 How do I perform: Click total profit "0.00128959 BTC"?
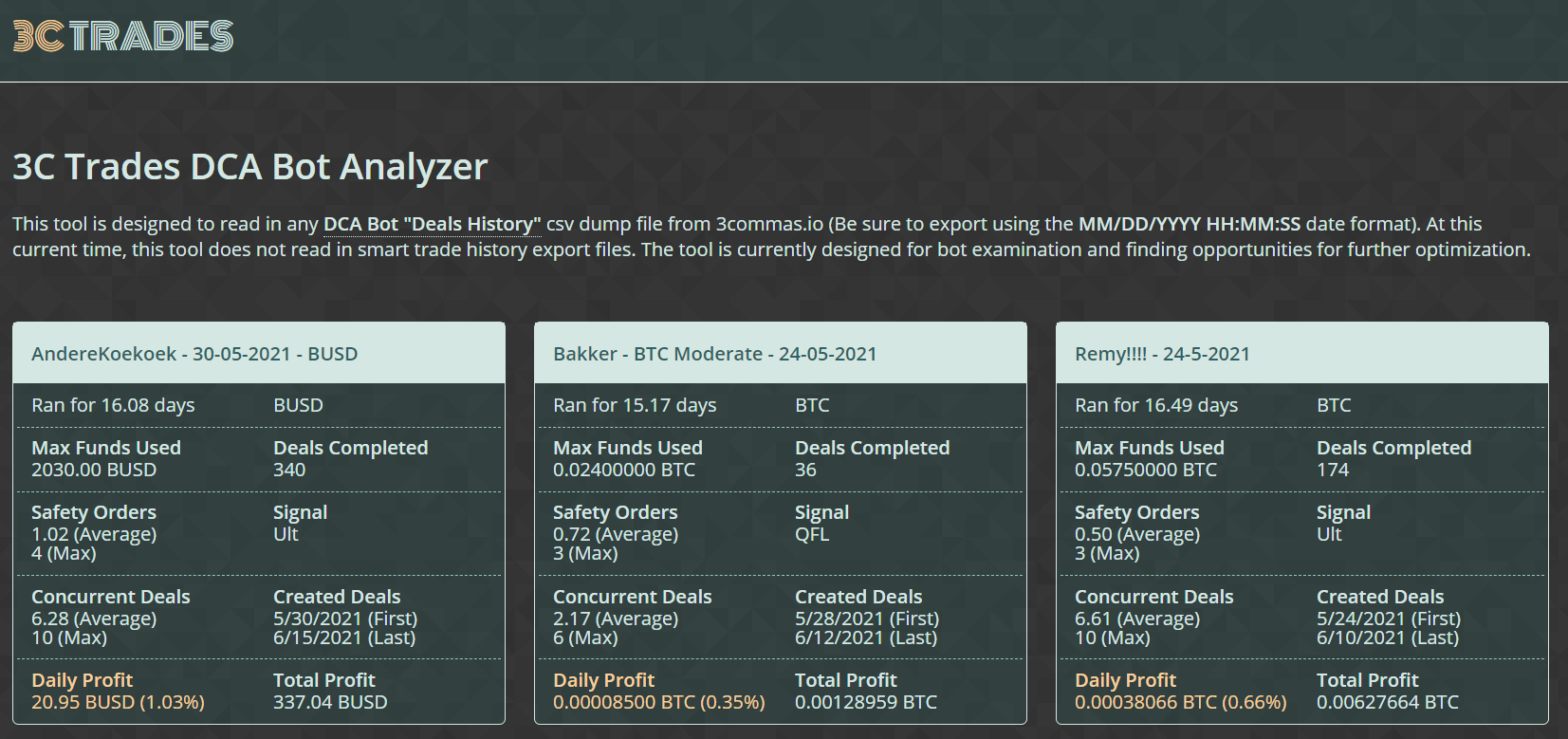pos(866,702)
